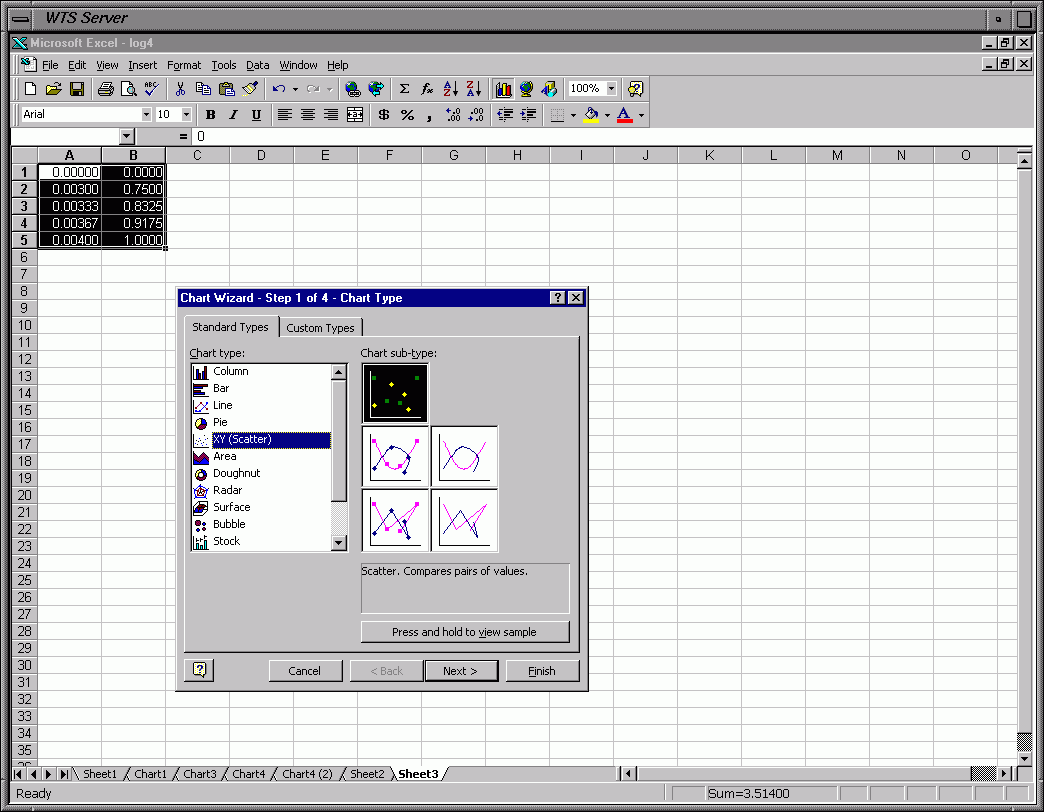Viewport: 1044px width, 812px height.
Task: Open the Insert menu
Action: (142, 65)
